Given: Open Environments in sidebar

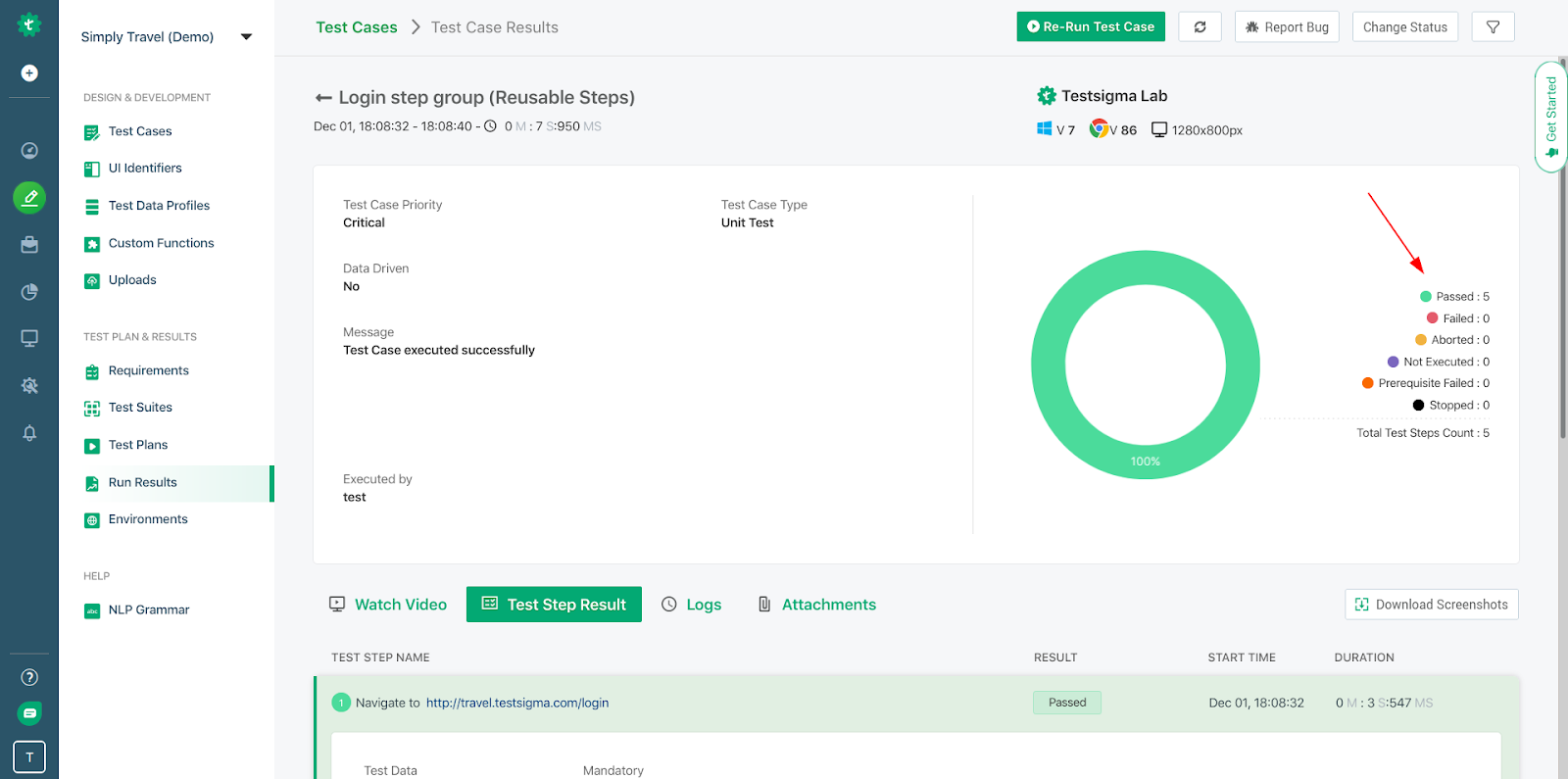Looking at the screenshot, I should (148, 519).
